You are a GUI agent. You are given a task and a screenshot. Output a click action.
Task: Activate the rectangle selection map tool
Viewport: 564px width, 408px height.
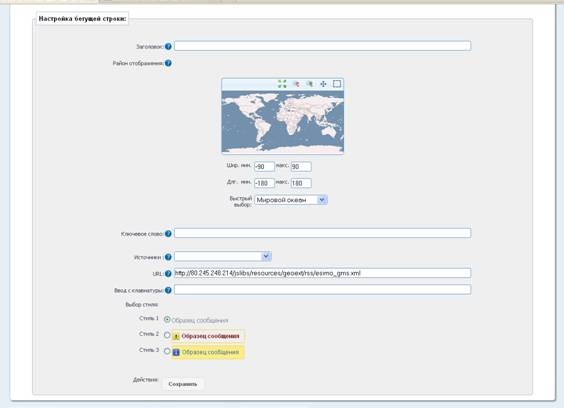coord(337,84)
